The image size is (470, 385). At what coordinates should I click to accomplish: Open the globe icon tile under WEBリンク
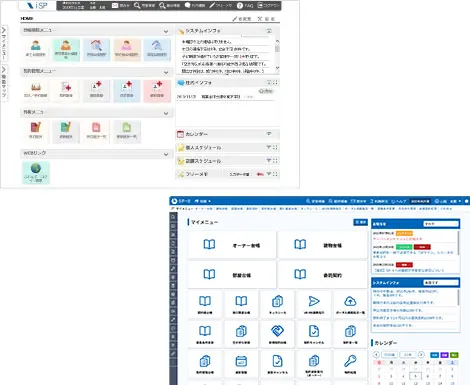(36, 172)
